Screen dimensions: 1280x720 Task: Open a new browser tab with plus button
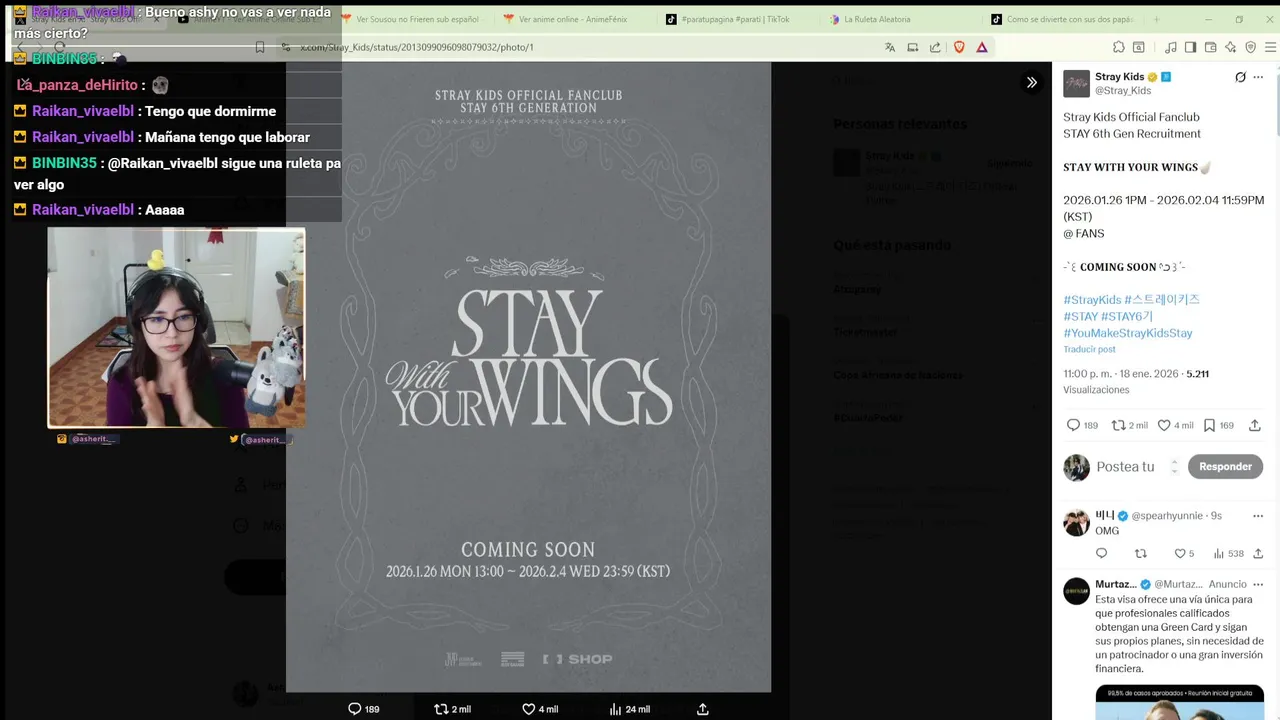1156,19
